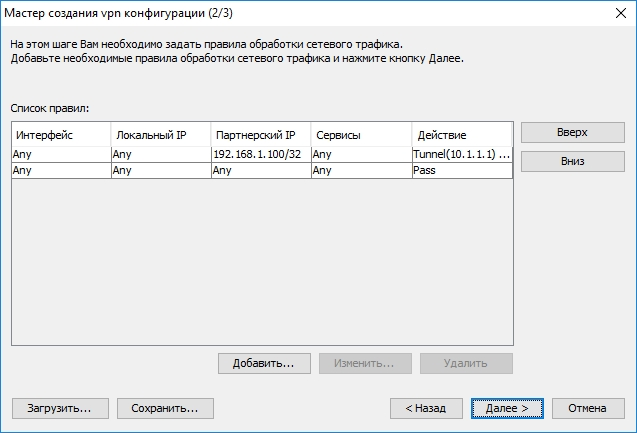This screenshot has height=433, width=637.
Task: Go back with the Назад button
Action: [x=426, y=408]
